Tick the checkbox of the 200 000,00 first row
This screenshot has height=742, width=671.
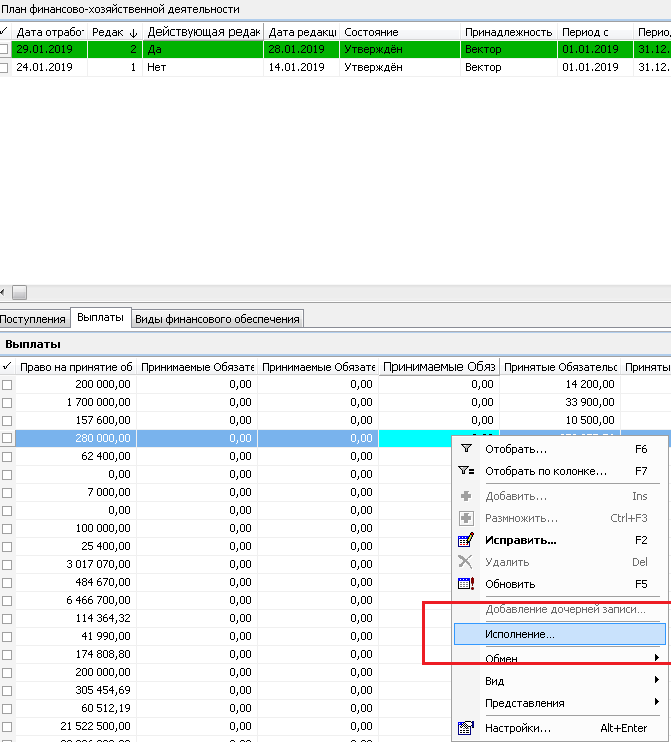[7, 384]
